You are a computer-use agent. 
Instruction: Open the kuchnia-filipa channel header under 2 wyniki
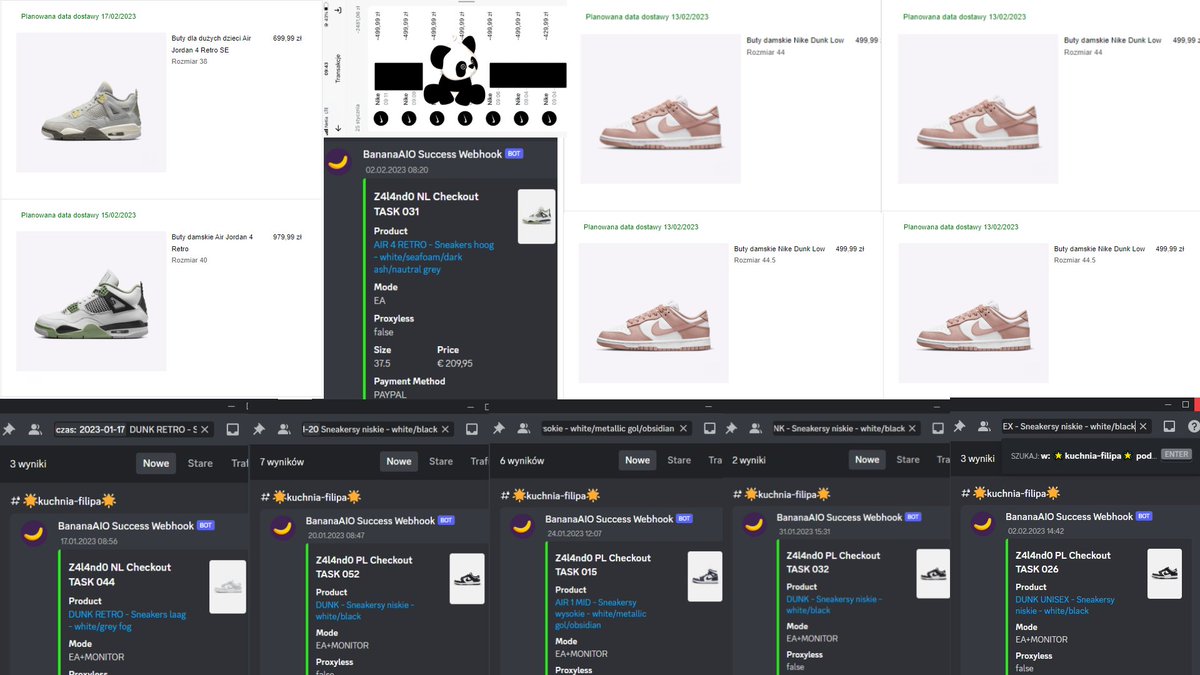tap(783, 494)
